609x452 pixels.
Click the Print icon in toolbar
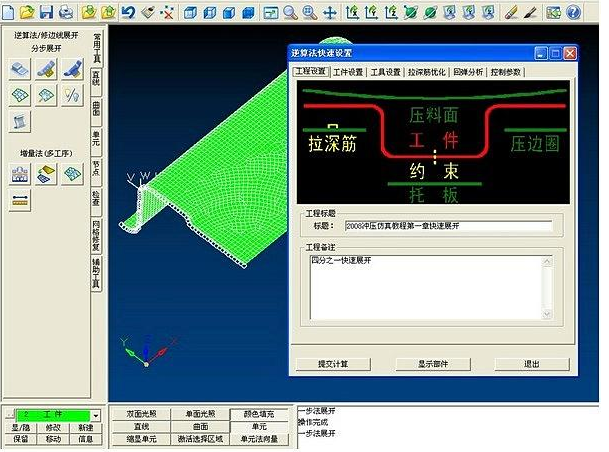point(66,12)
